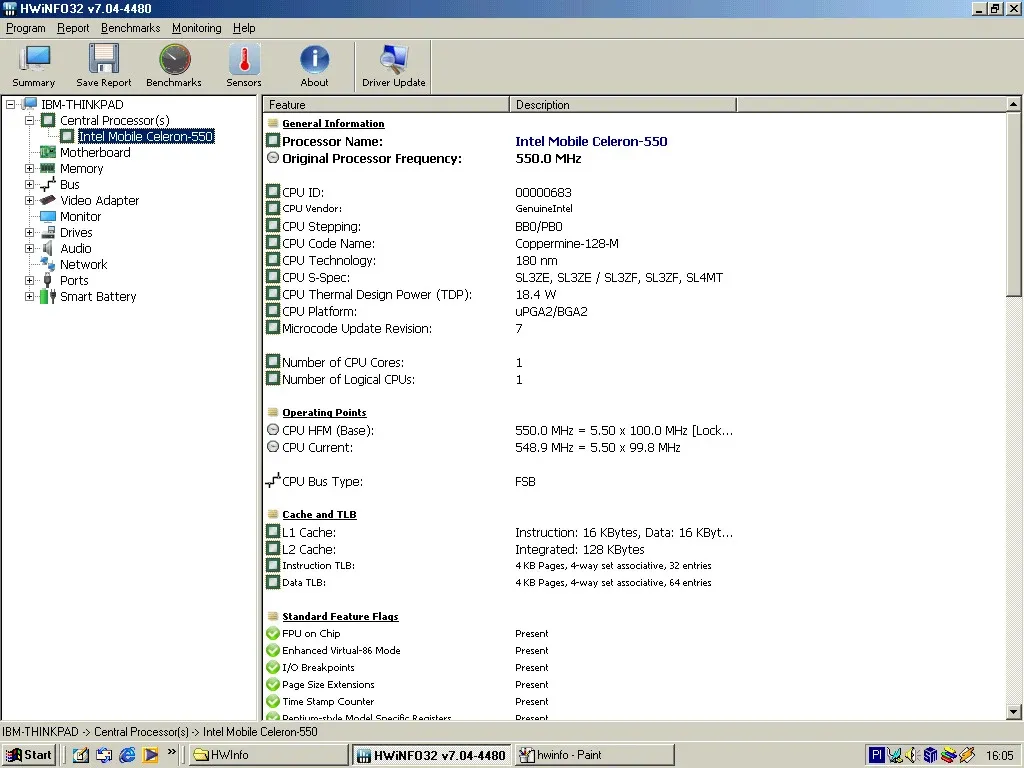Viewport: 1024px width, 768px height.
Task: Open the Report menu
Action: tap(72, 28)
